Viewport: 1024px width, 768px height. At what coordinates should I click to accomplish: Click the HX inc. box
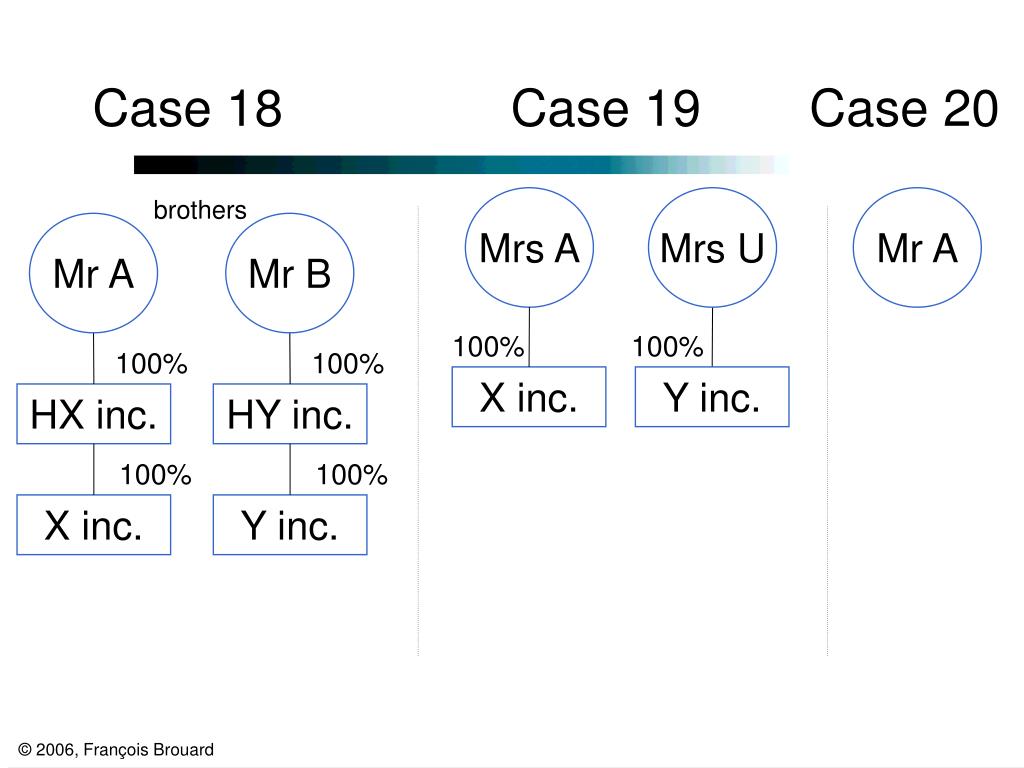pos(93,414)
